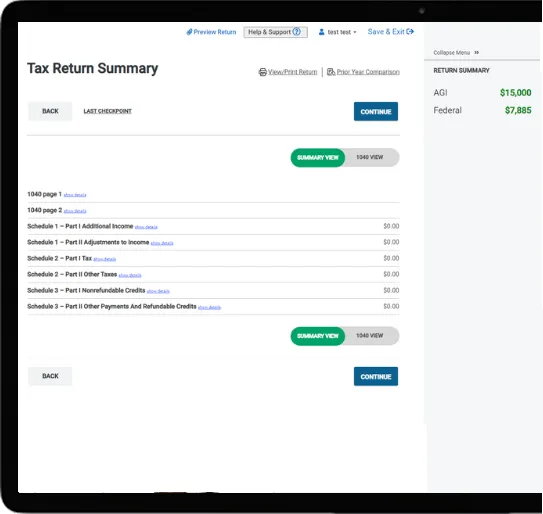Click the top Continue button
The image size is (543, 514).
point(376,112)
